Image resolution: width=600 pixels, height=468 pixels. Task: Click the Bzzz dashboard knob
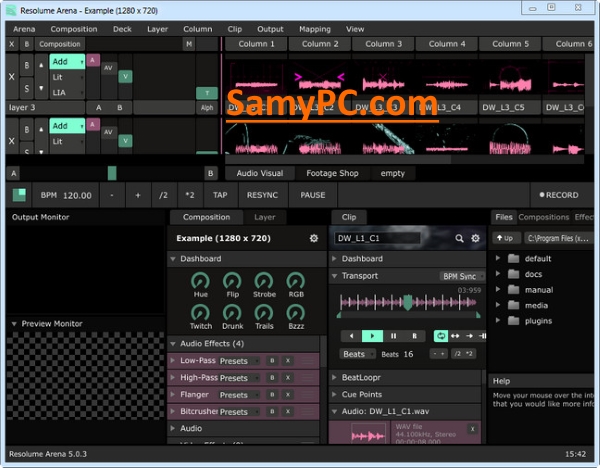pos(296,313)
